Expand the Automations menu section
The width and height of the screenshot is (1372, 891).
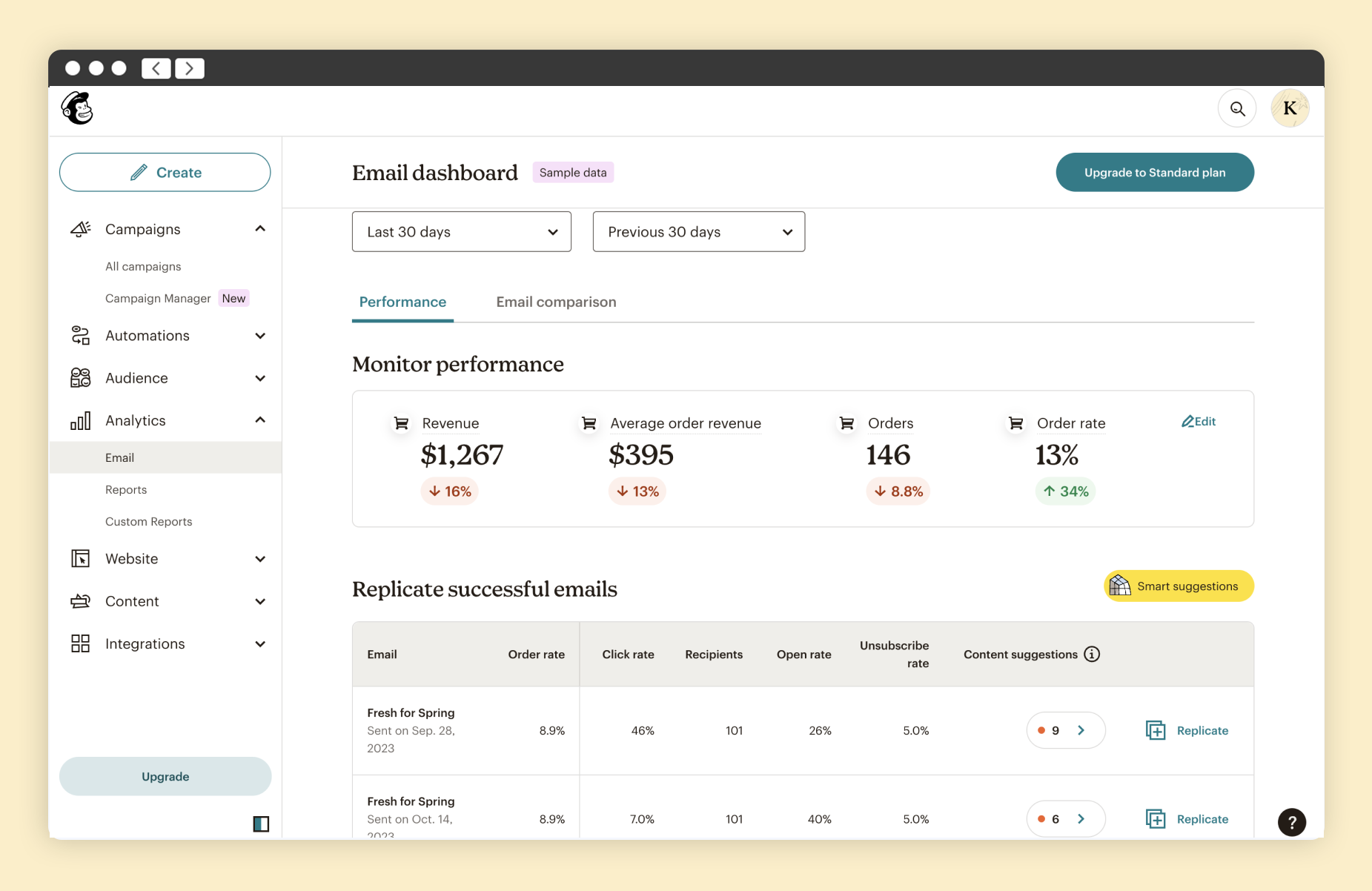pyautogui.click(x=260, y=336)
